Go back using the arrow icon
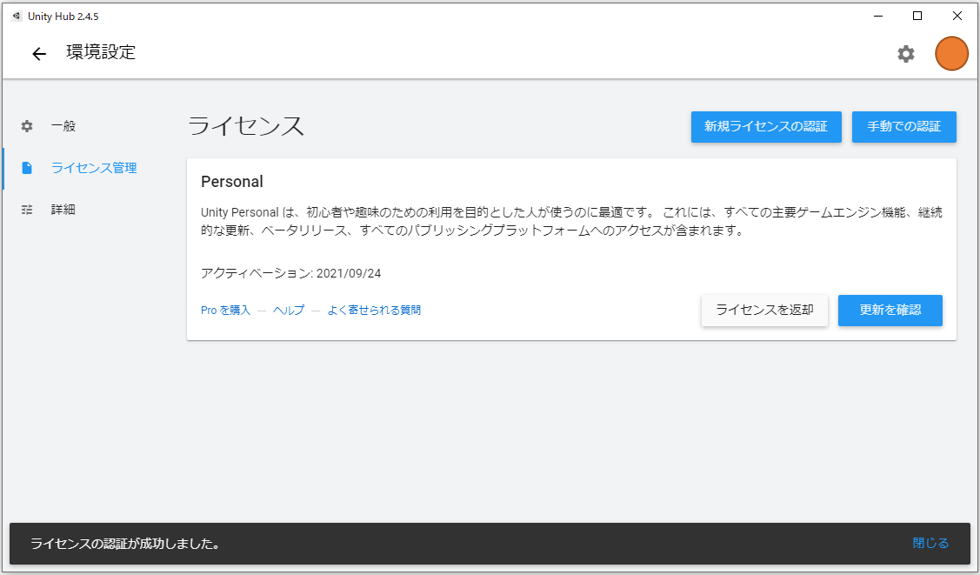This screenshot has height=575, width=980. tap(39, 54)
